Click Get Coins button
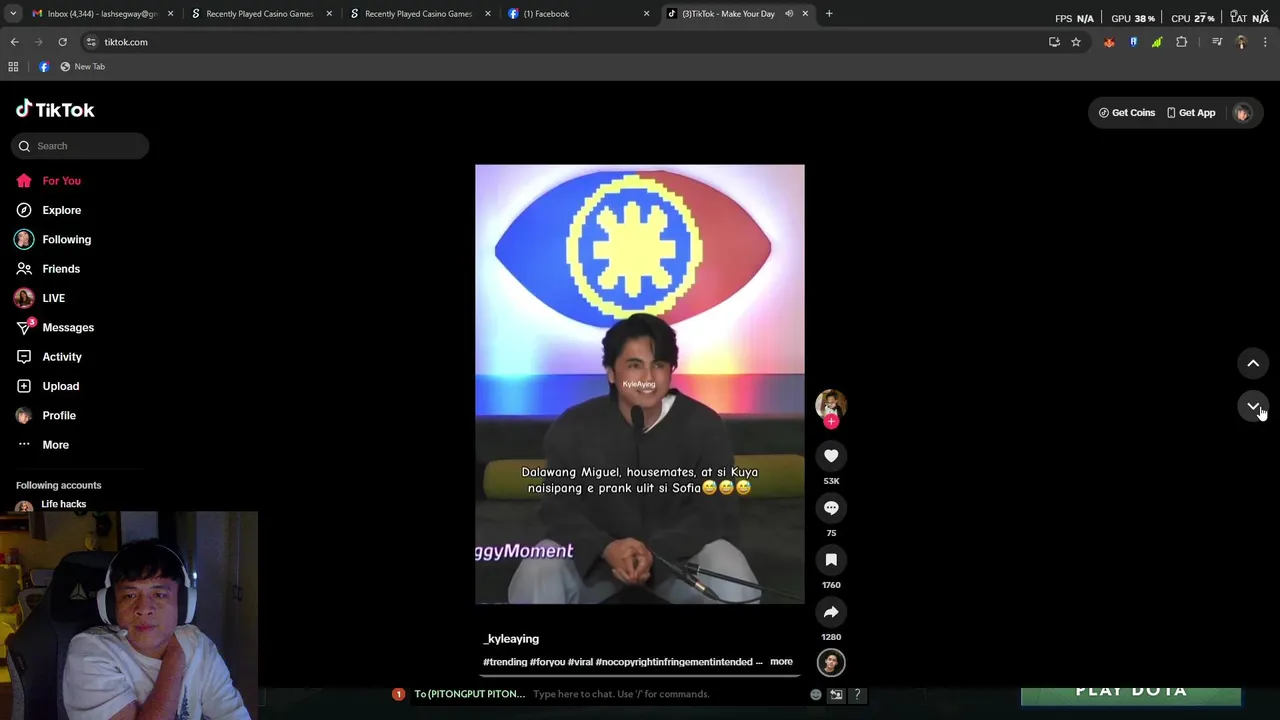Image resolution: width=1280 pixels, height=720 pixels. point(1127,113)
